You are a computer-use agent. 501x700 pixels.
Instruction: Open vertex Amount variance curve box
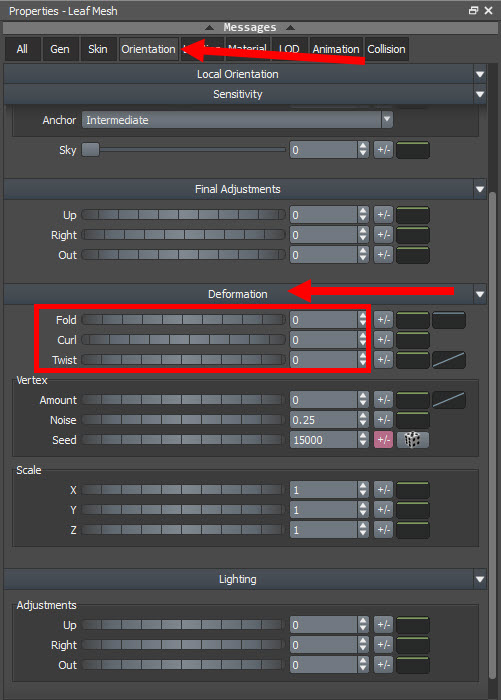(413, 400)
